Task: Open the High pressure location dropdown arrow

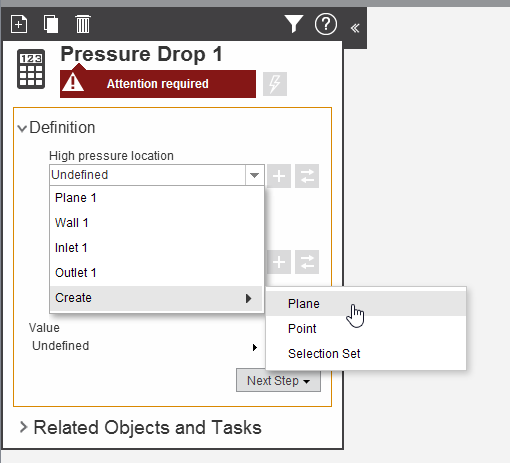Action: 255,175
